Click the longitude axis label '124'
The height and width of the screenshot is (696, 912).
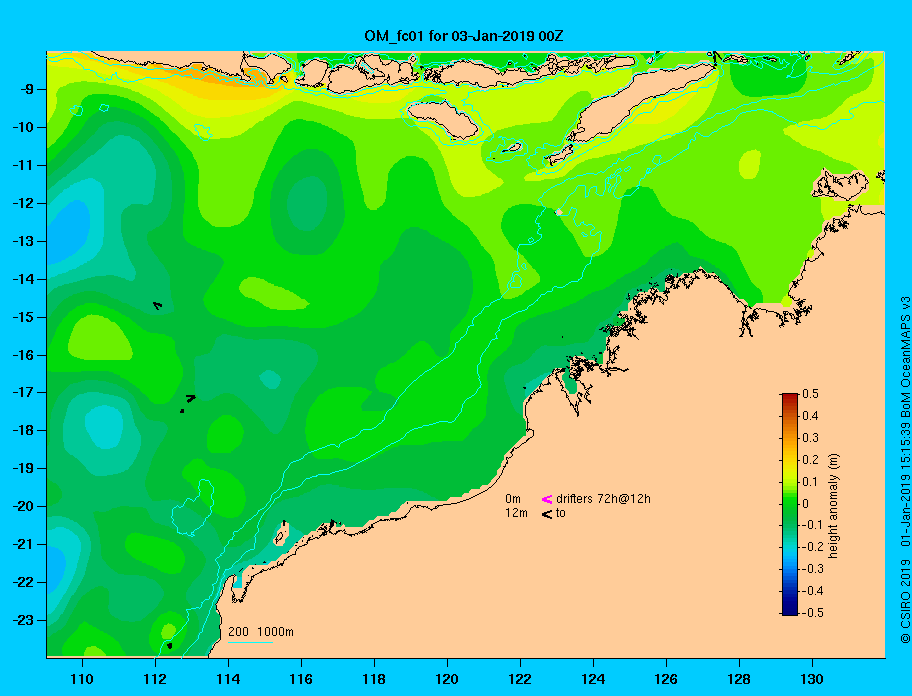(593, 679)
